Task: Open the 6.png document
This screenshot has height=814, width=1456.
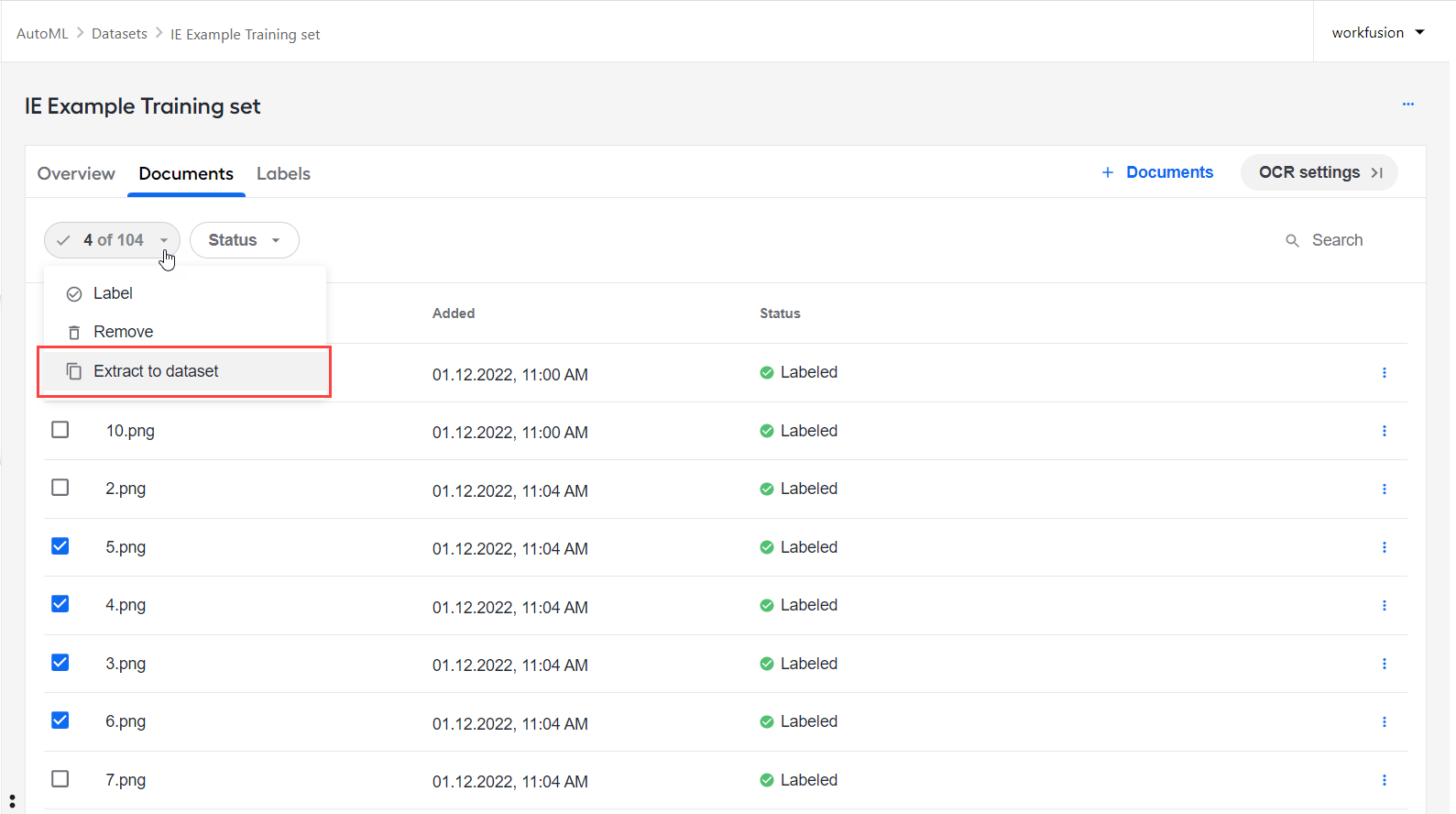Action: (126, 721)
